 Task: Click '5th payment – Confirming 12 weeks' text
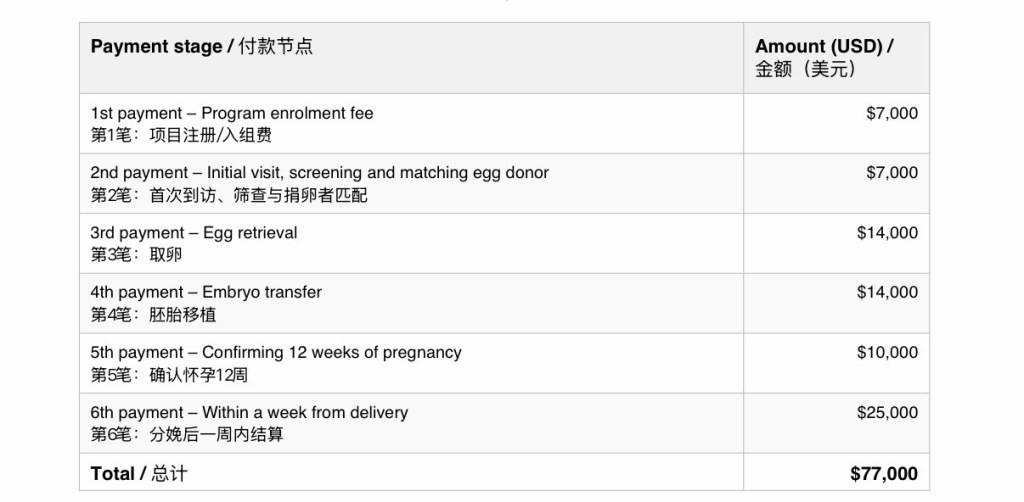point(276,353)
